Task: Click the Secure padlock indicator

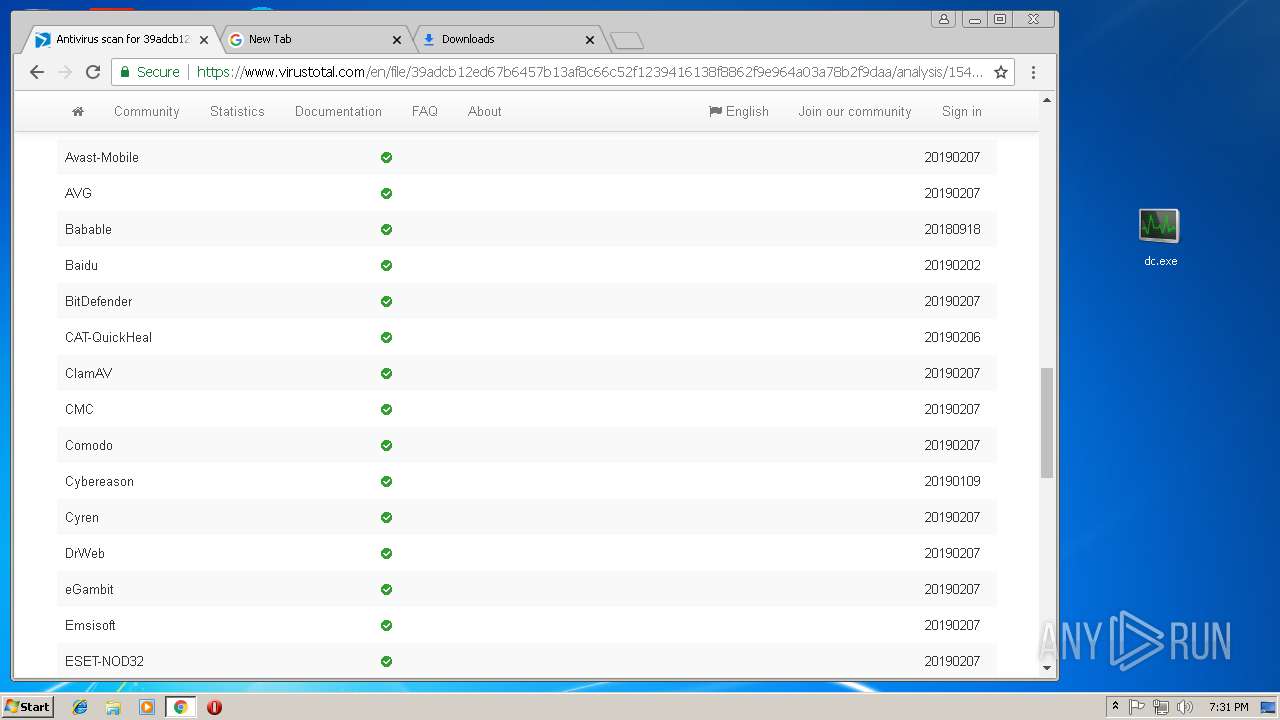Action: click(150, 72)
